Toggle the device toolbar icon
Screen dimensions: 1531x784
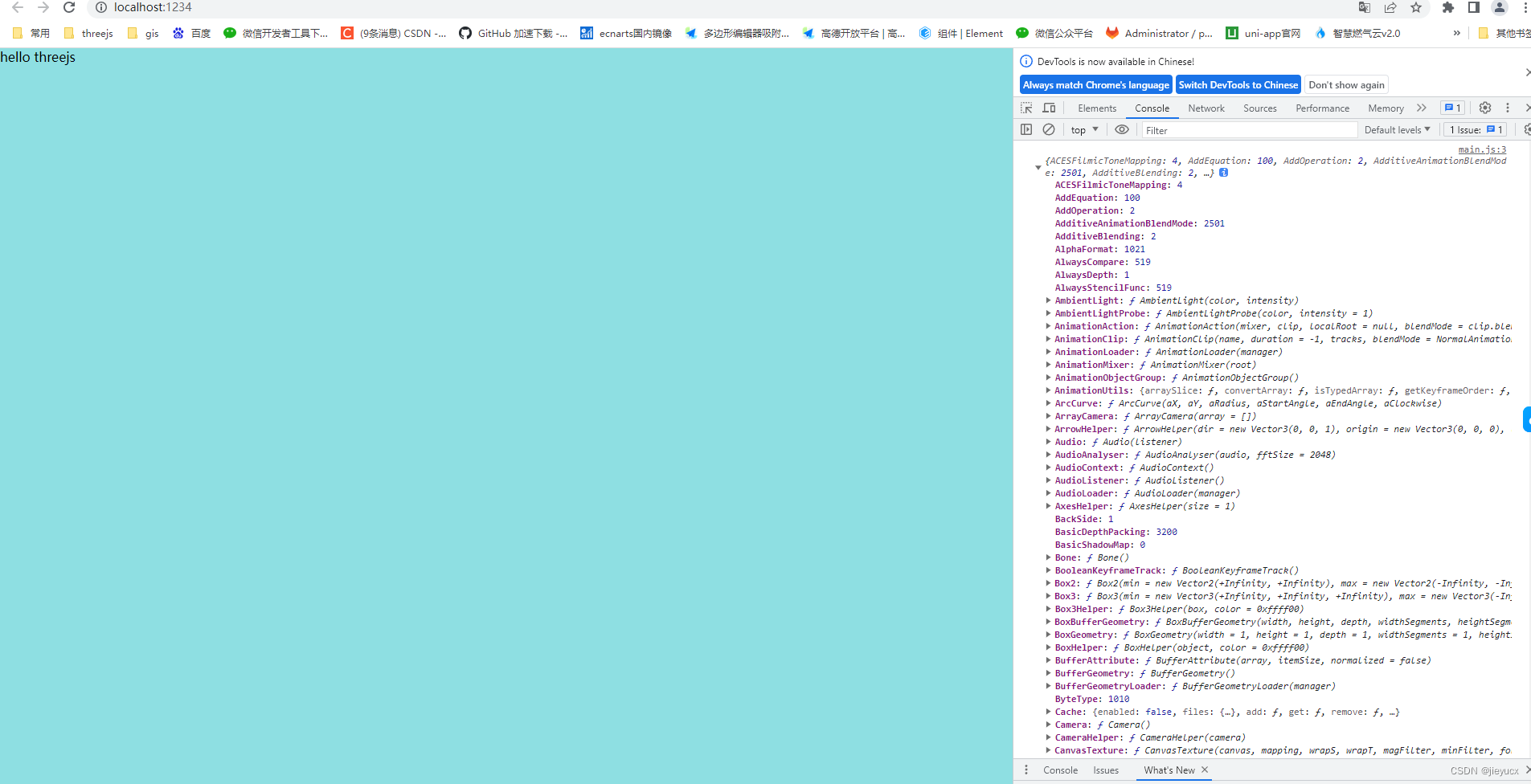click(1050, 108)
